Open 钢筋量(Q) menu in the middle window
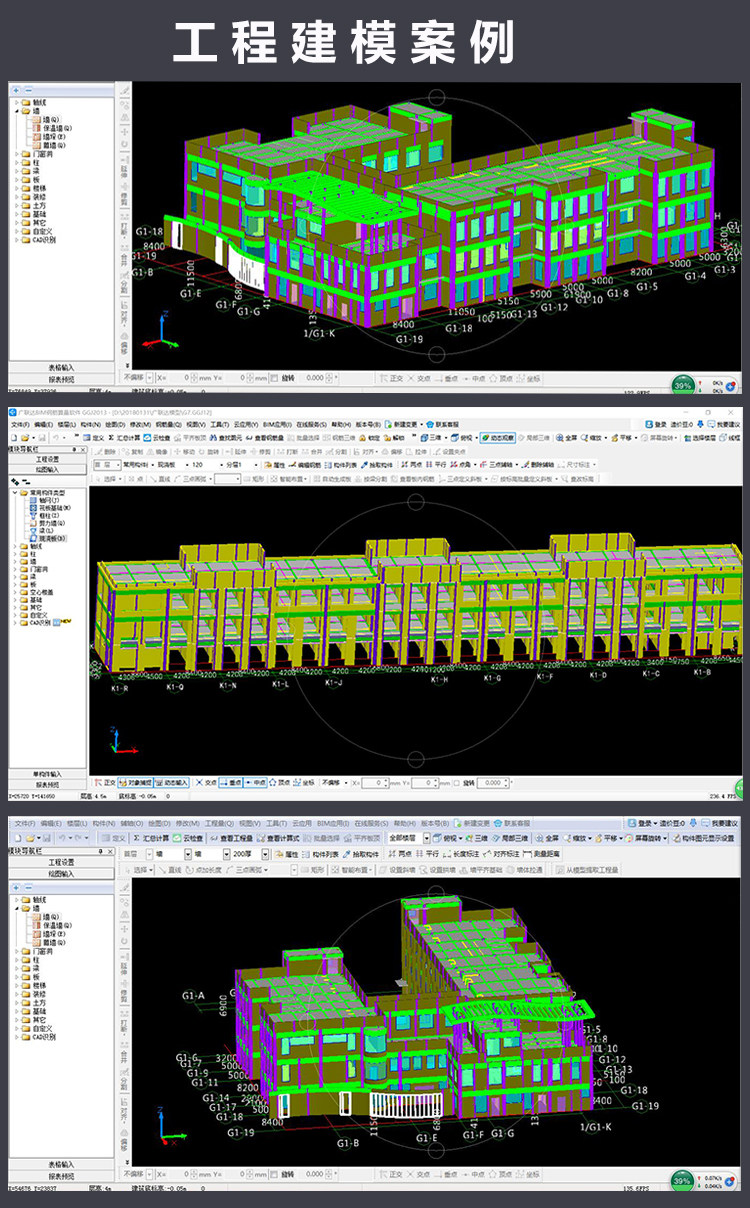The image size is (750, 1208). (169, 423)
